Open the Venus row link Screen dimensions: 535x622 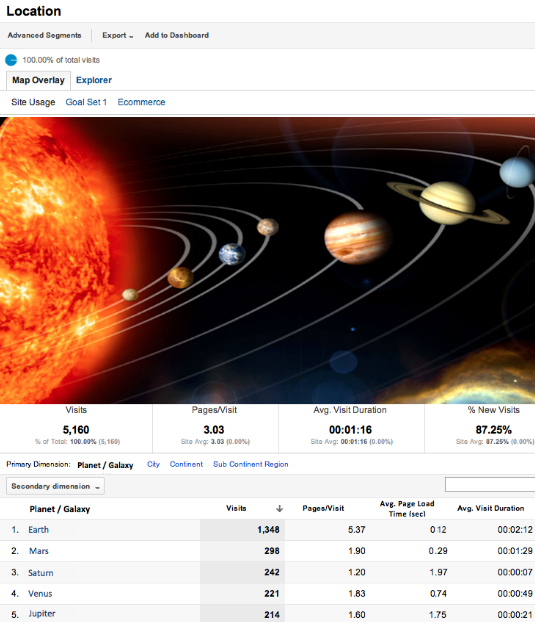[x=40, y=594]
